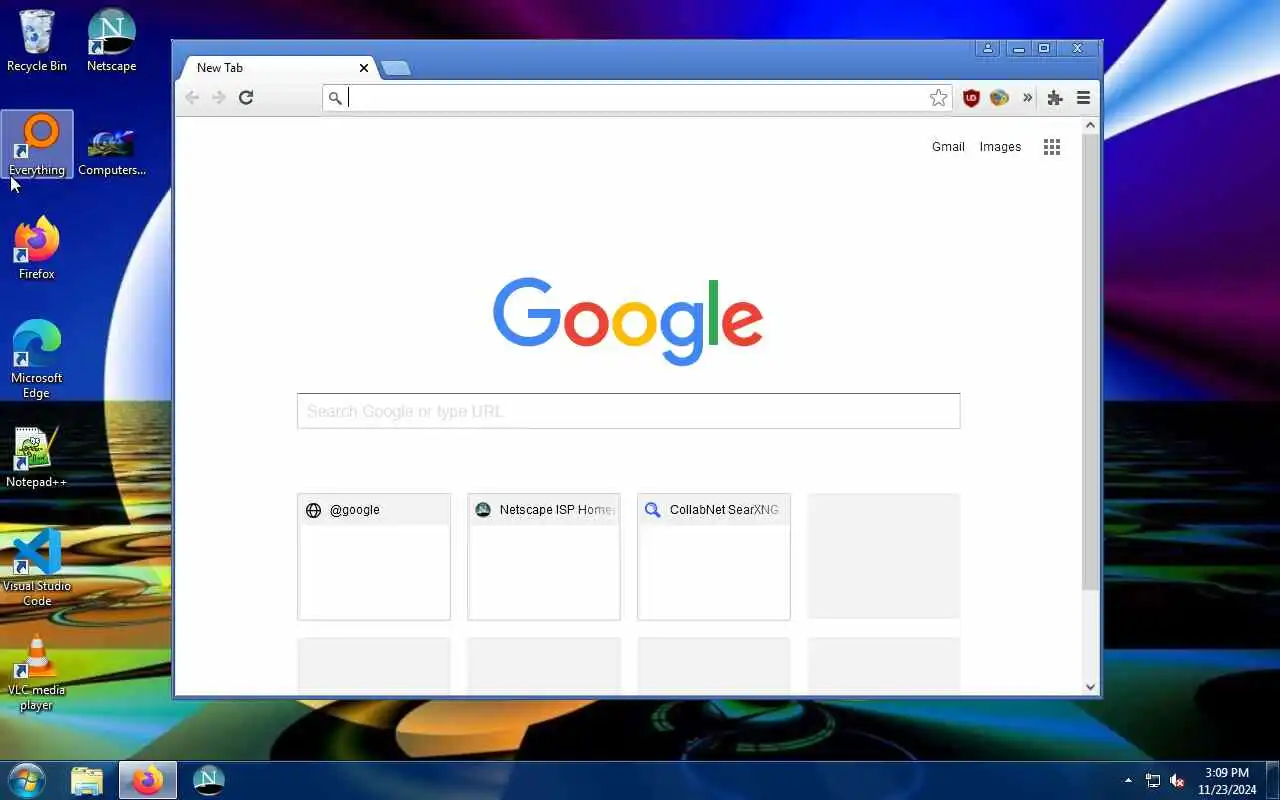Open the Gmail link

coord(948,147)
